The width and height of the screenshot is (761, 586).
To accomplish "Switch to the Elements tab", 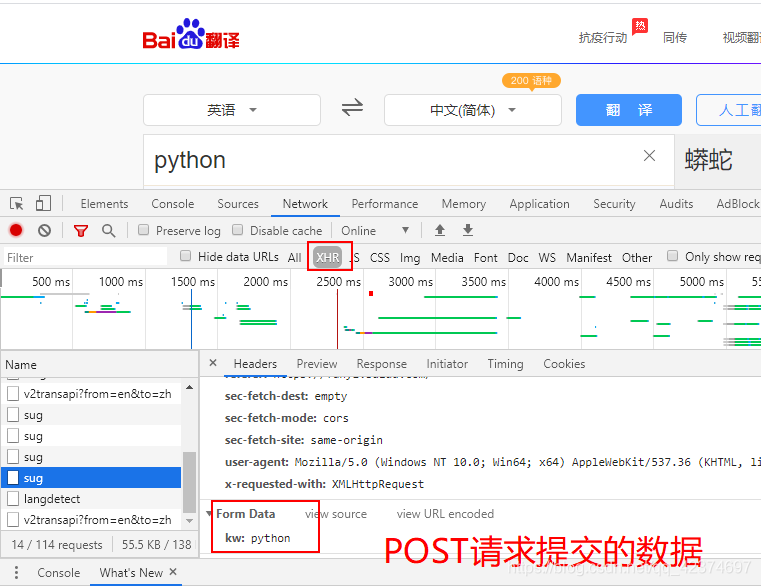I will pyautogui.click(x=104, y=204).
